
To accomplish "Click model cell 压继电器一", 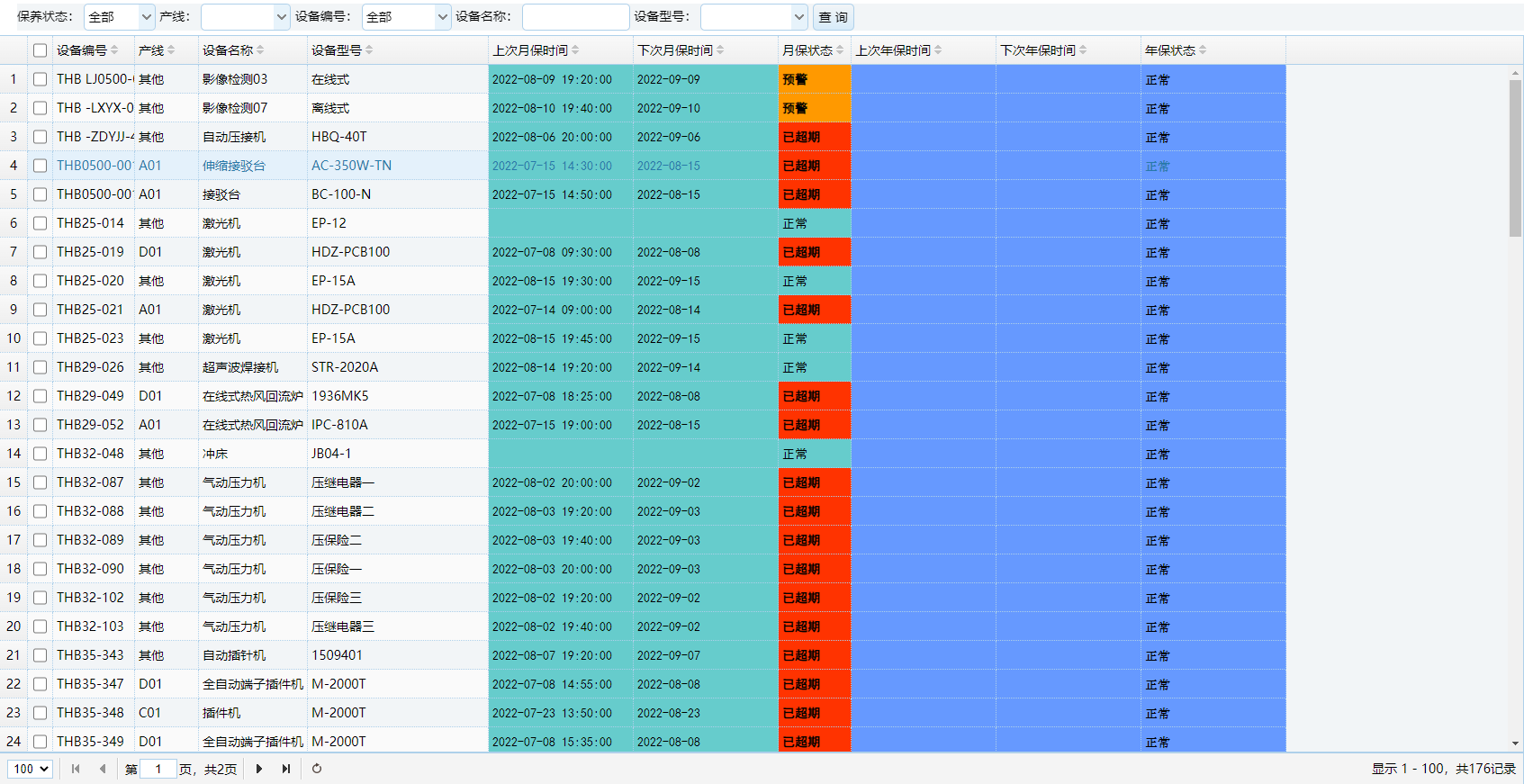I will [343, 482].
